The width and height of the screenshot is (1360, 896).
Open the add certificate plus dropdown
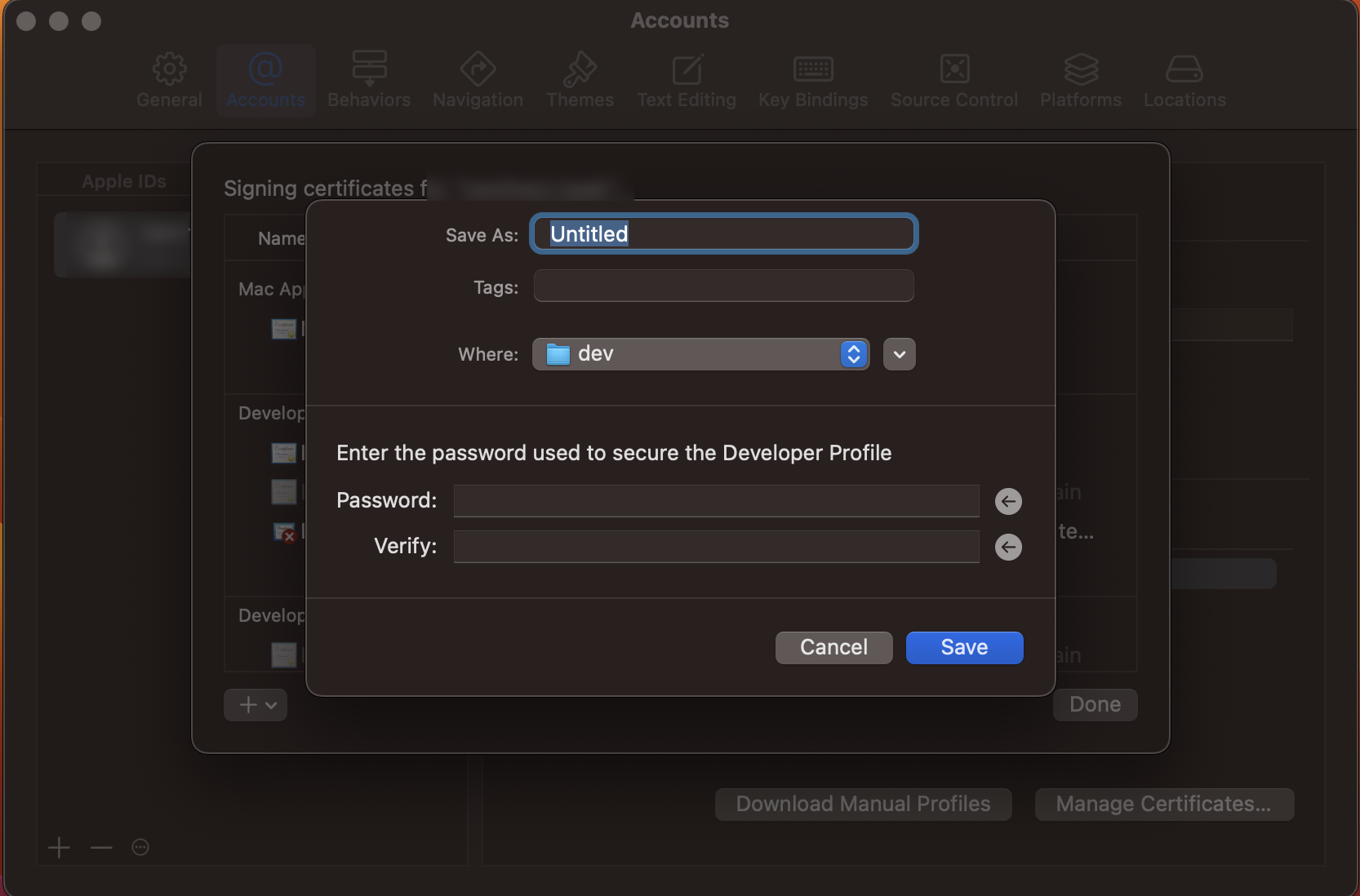pyautogui.click(x=256, y=705)
